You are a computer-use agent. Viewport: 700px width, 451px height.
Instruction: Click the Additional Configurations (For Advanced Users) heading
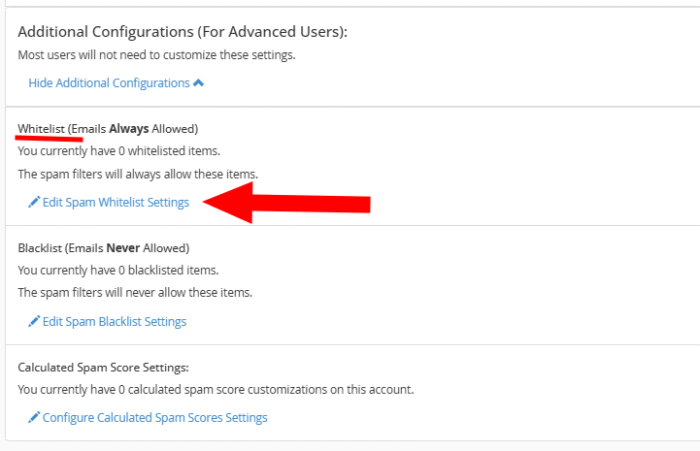pos(183,32)
